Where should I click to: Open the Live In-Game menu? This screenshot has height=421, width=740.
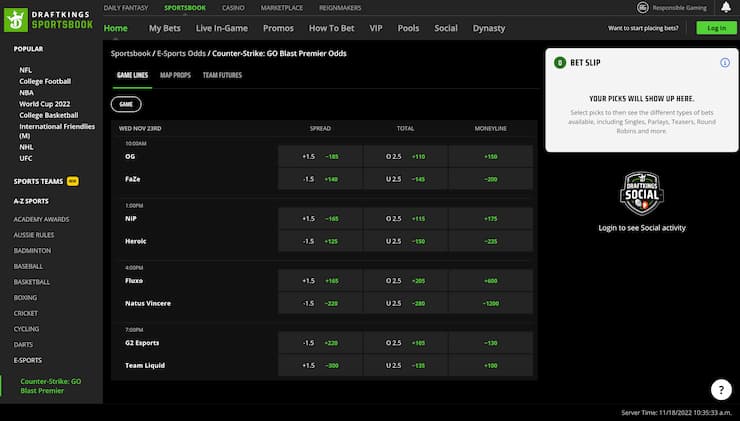223,28
